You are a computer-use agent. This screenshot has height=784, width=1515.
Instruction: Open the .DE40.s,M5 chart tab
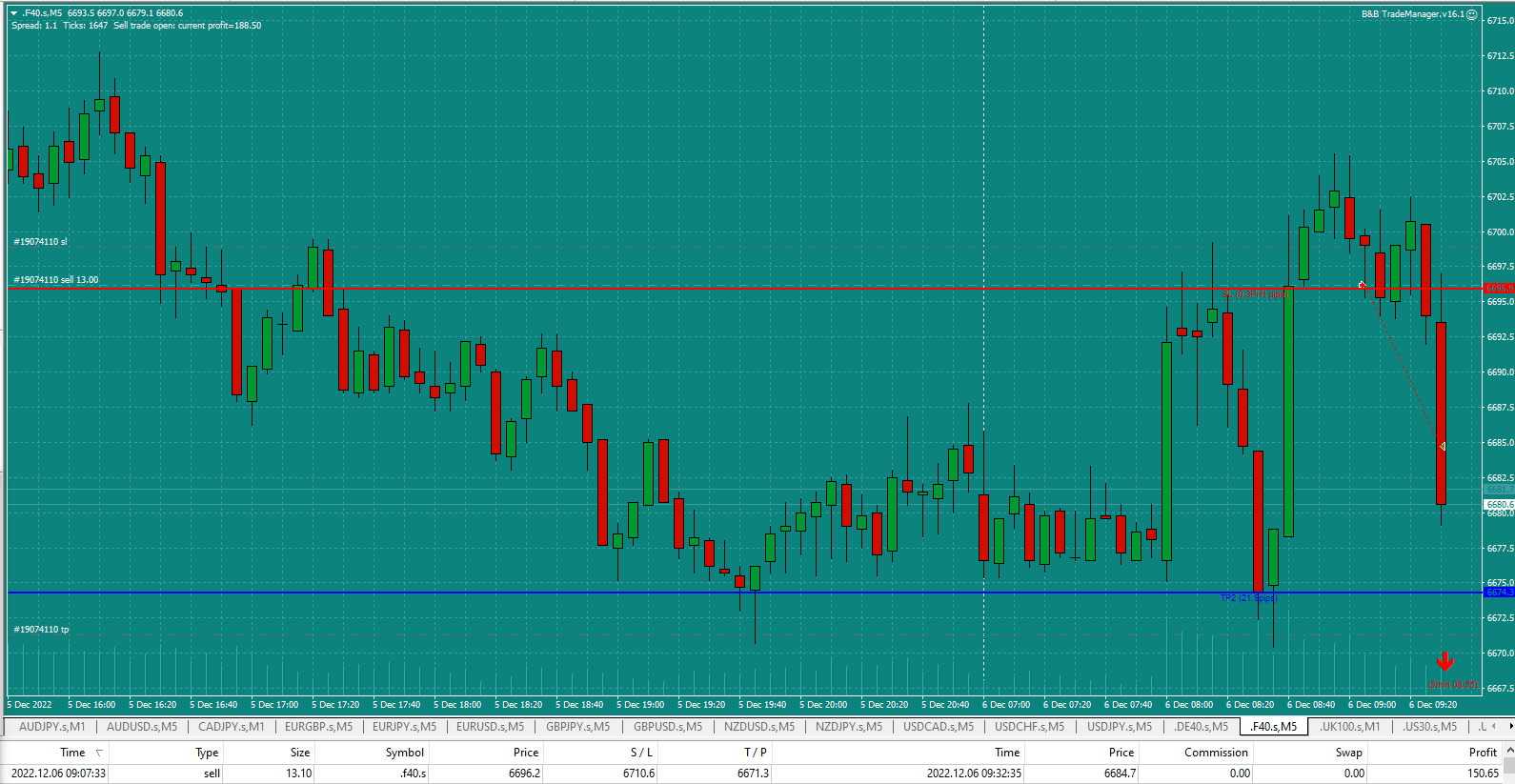(1201, 727)
